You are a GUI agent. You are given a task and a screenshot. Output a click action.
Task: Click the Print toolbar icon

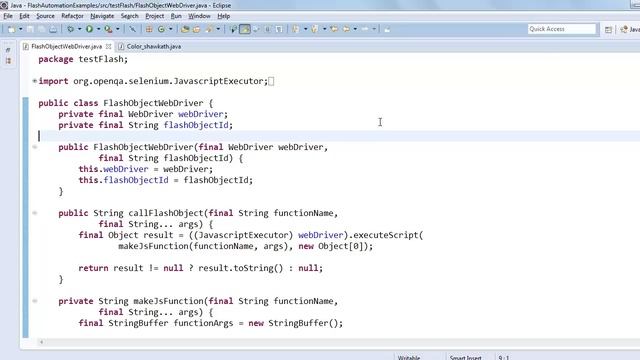click(53, 29)
